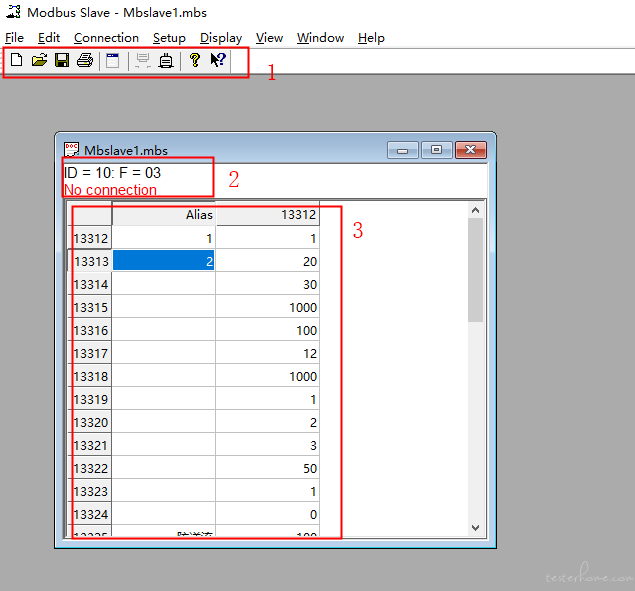Click the vertical scrollbar thumb

[x=475, y=270]
